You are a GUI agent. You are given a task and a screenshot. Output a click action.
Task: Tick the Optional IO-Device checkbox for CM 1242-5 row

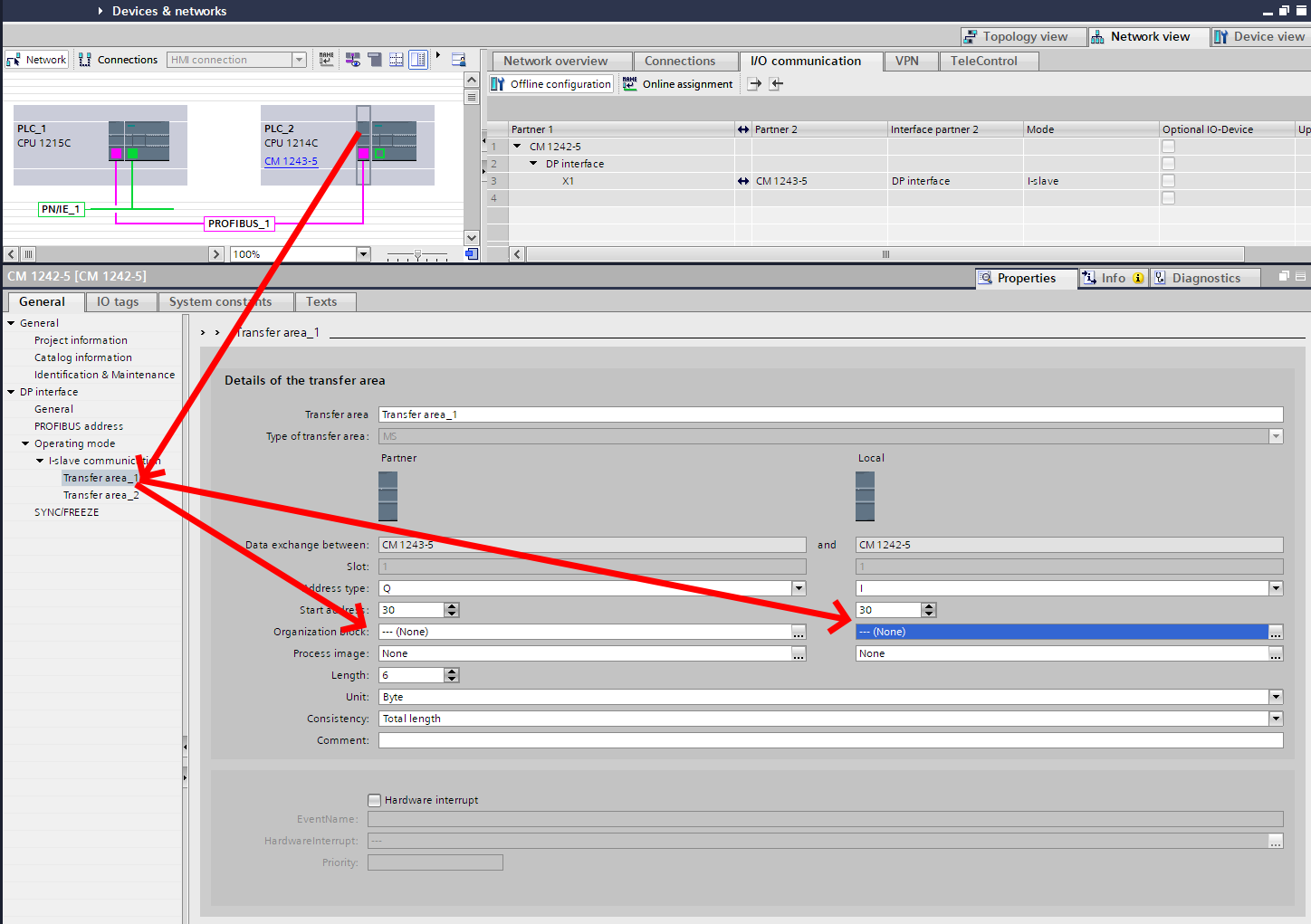pos(1168,147)
